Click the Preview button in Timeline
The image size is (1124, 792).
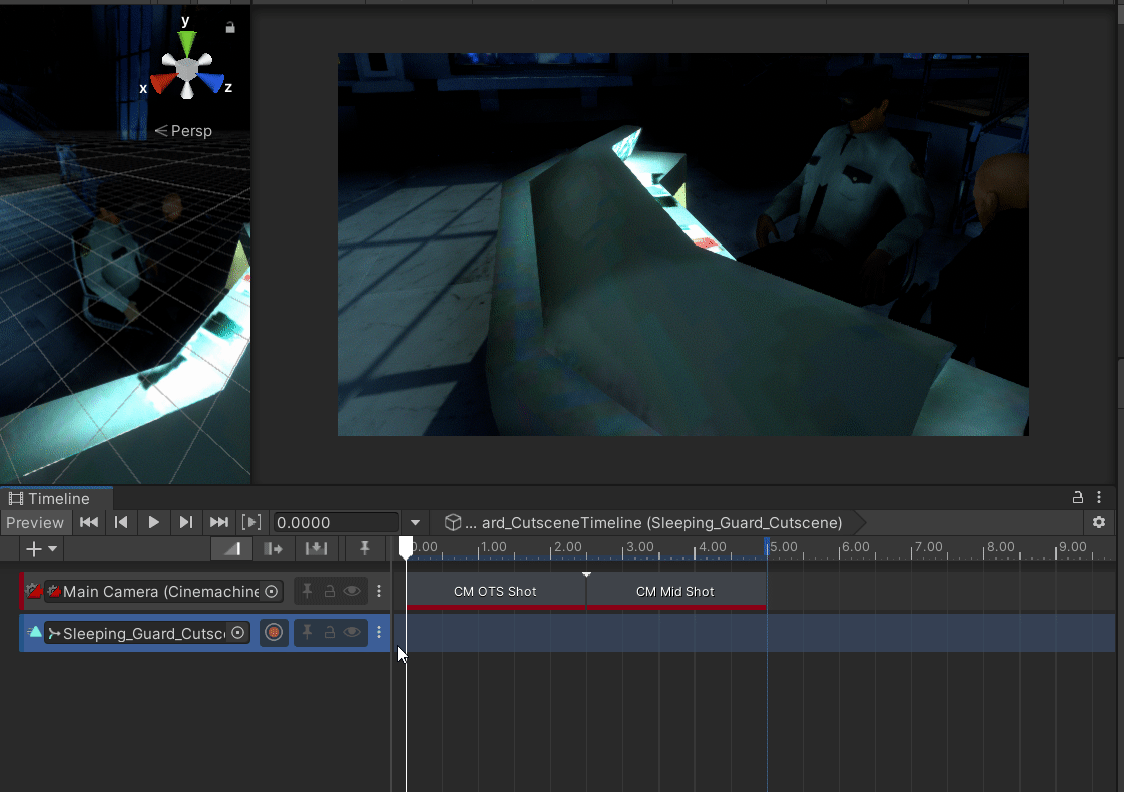tap(35, 523)
